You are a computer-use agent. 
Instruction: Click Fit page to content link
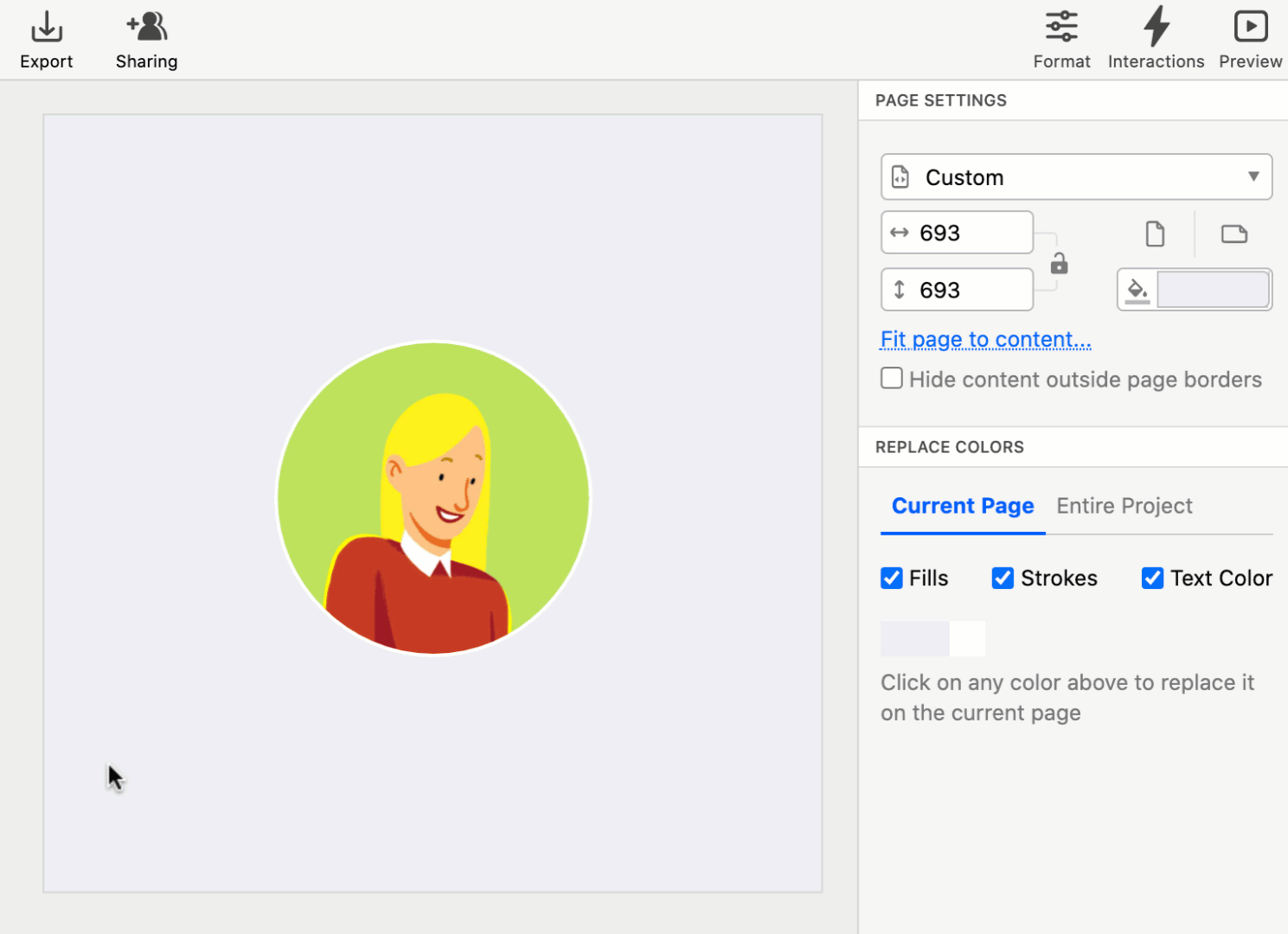(x=985, y=340)
